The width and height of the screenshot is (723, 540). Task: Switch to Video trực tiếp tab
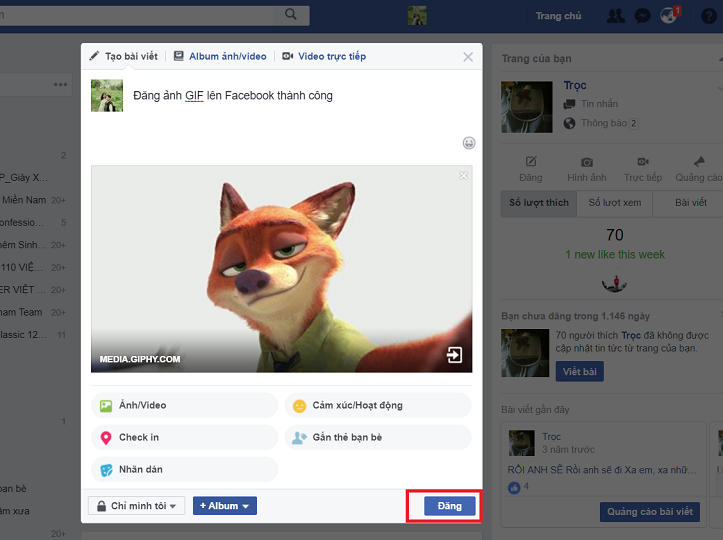(x=324, y=56)
